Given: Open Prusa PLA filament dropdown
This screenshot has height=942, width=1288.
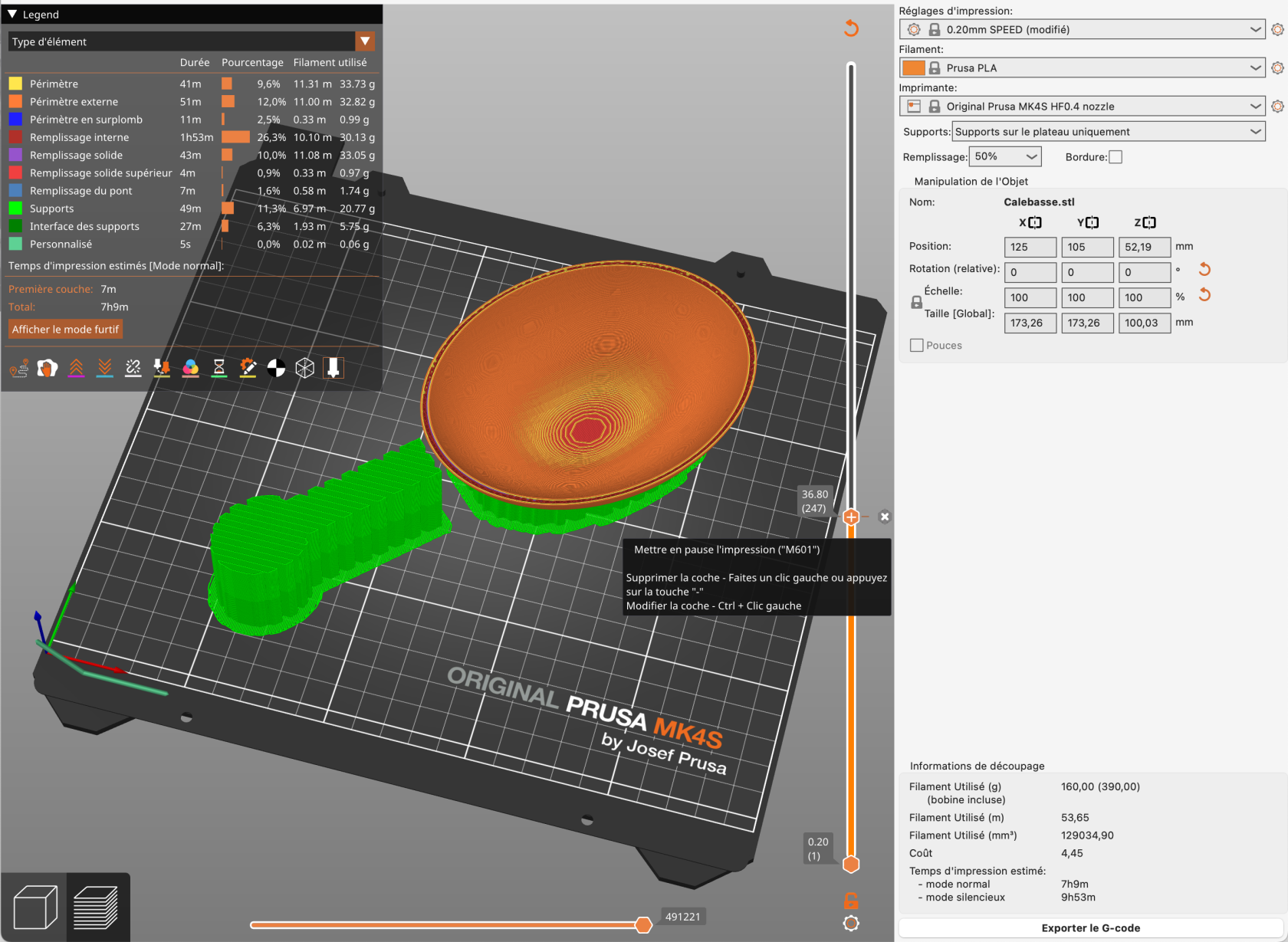Looking at the screenshot, I should point(1082,68).
